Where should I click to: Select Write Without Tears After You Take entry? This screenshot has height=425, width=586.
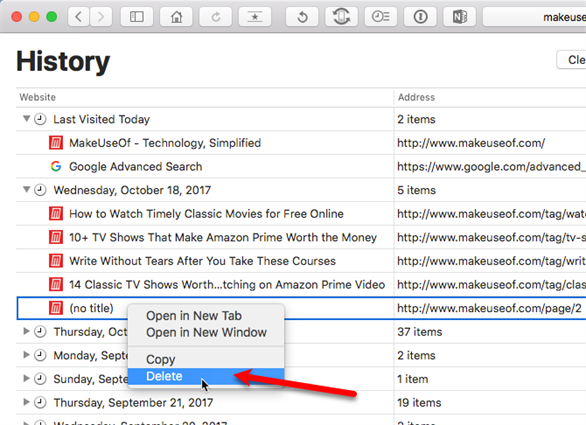pyautogui.click(x=203, y=261)
